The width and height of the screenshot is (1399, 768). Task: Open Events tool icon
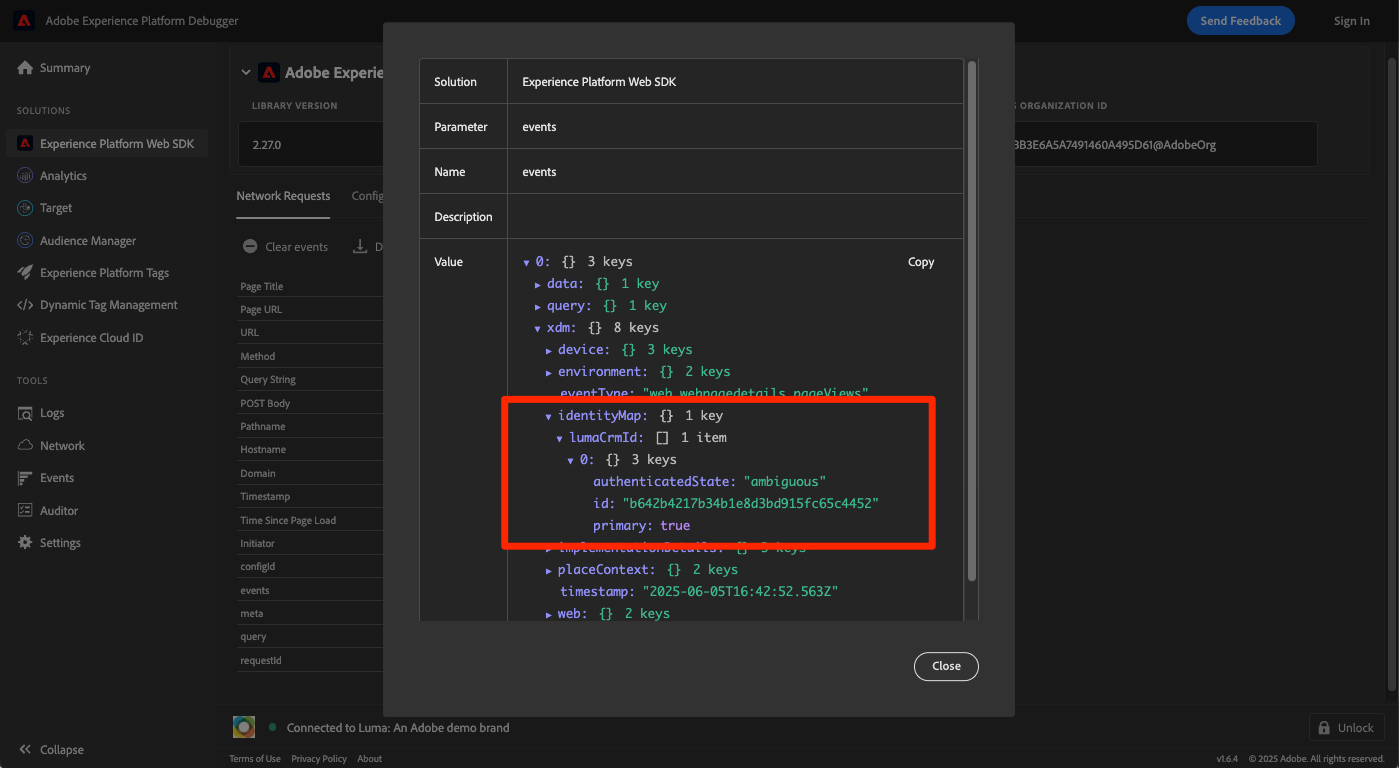[x=25, y=478]
